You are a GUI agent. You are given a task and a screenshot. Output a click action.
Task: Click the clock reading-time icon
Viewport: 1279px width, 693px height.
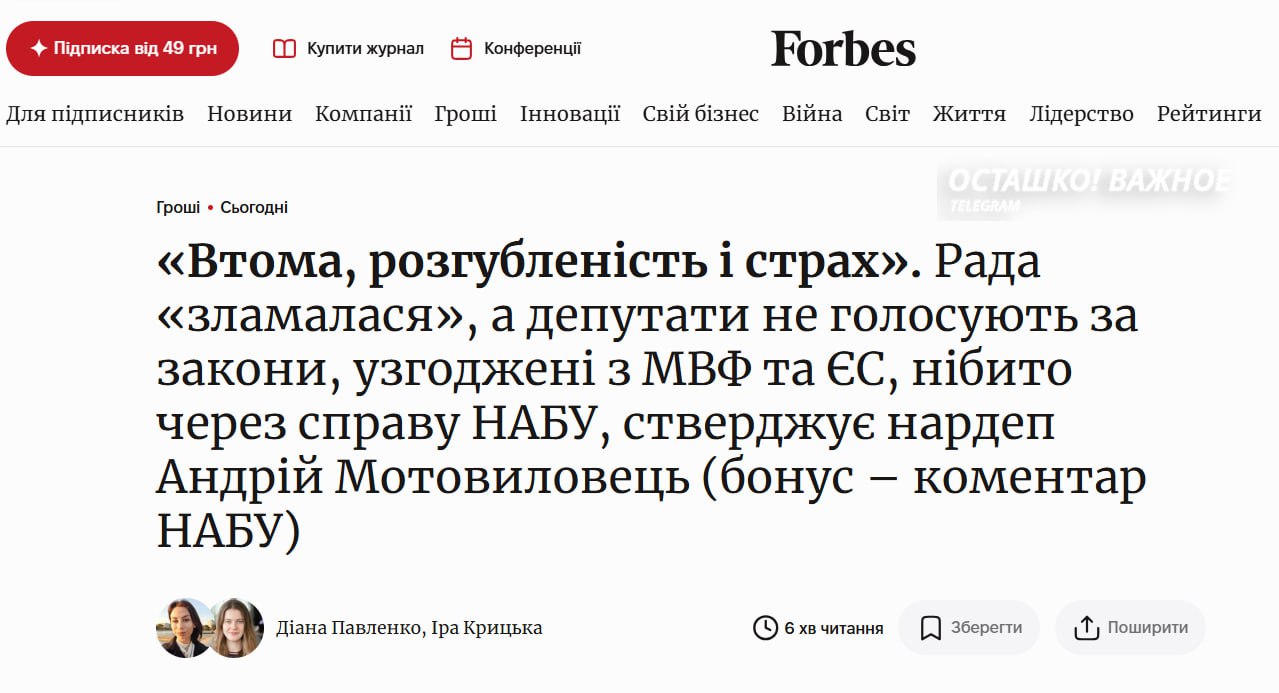[765, 628]
